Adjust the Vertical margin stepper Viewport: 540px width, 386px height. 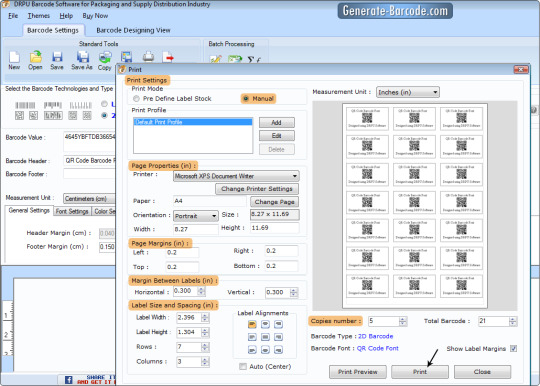coord(293,292)
